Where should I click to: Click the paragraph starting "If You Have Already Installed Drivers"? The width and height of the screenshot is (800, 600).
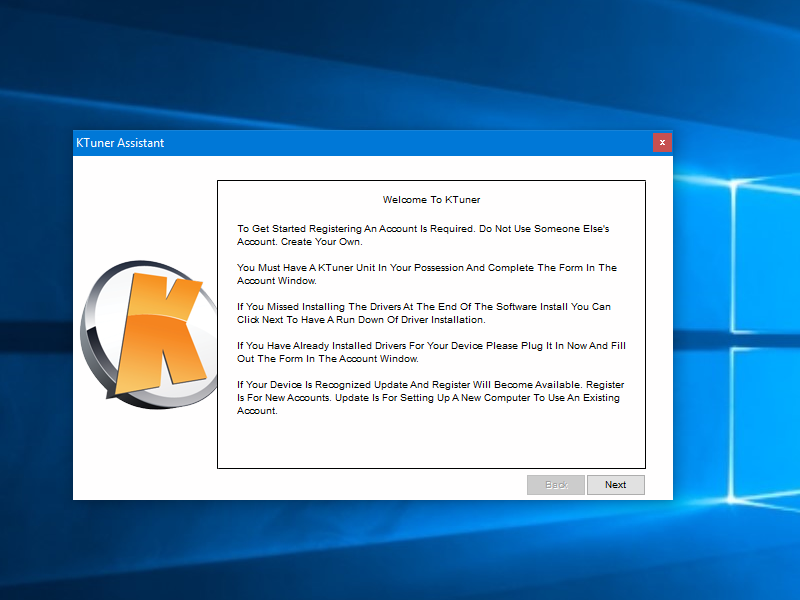(431, 352)
